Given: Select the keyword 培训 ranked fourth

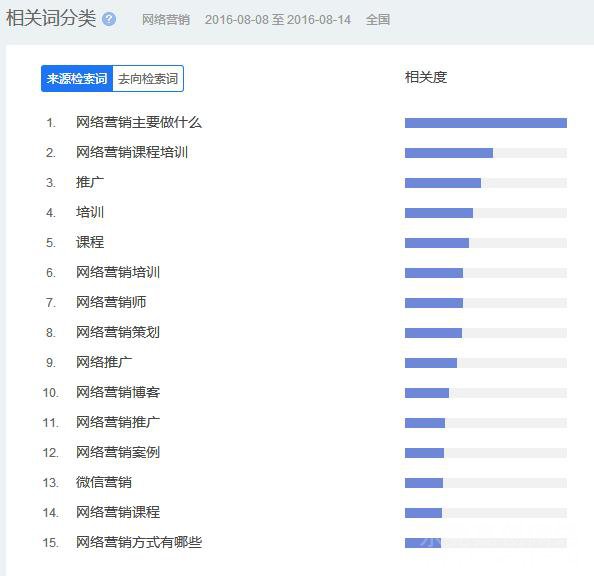Looking at the screenshot, I should tap(90, 212).
